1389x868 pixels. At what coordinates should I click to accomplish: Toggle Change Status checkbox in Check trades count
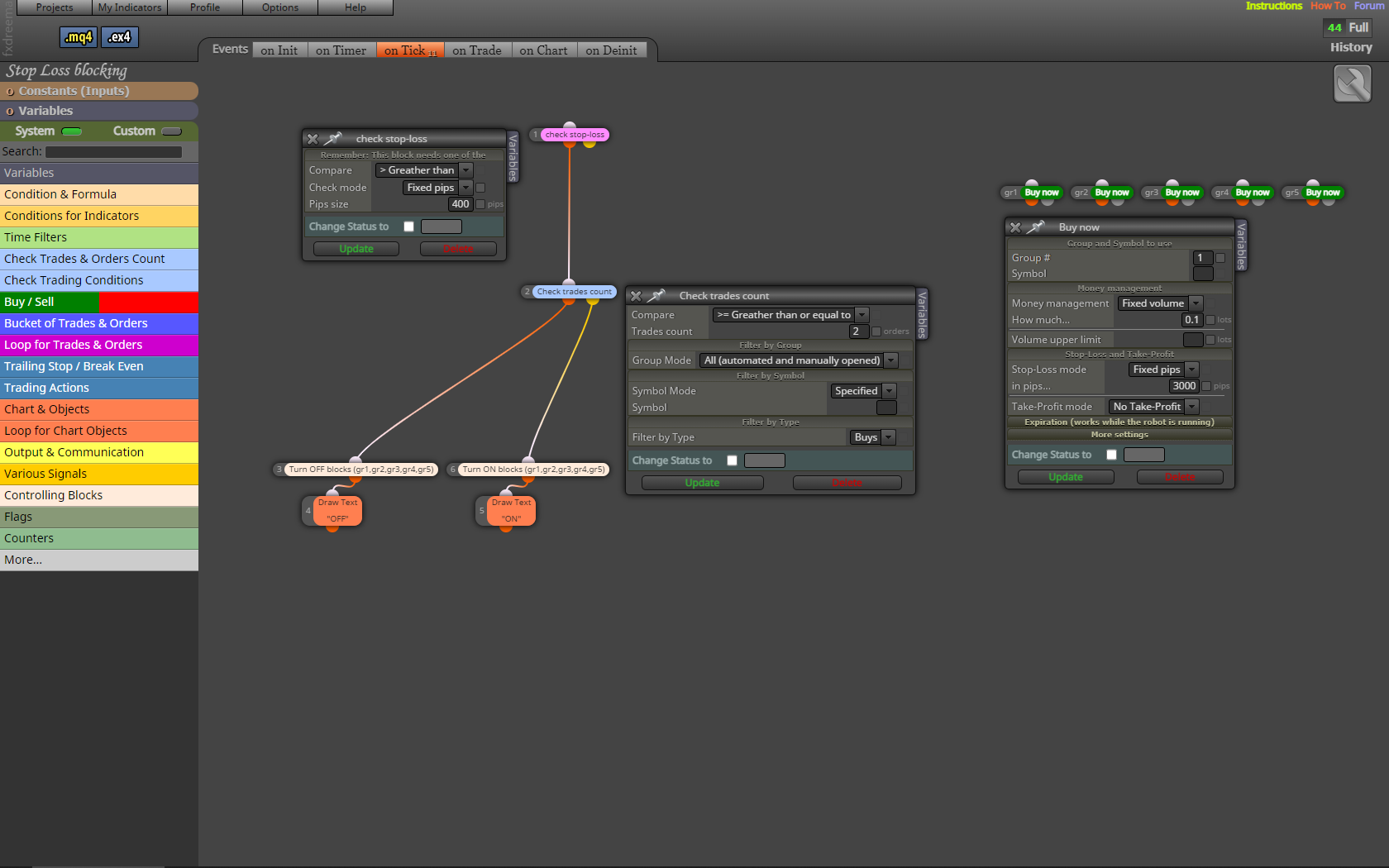732,460
